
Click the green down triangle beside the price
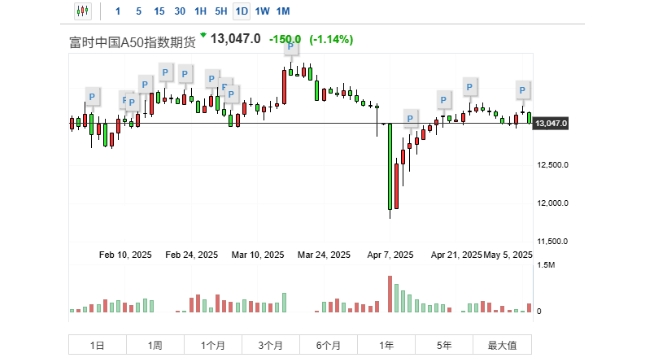(x=203, y=35)
